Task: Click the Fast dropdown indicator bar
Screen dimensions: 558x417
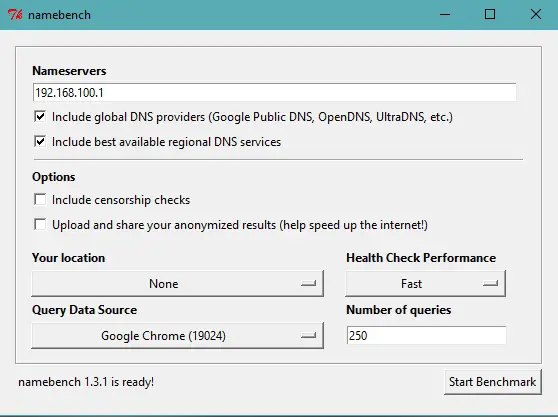Action: click(490, 284)
